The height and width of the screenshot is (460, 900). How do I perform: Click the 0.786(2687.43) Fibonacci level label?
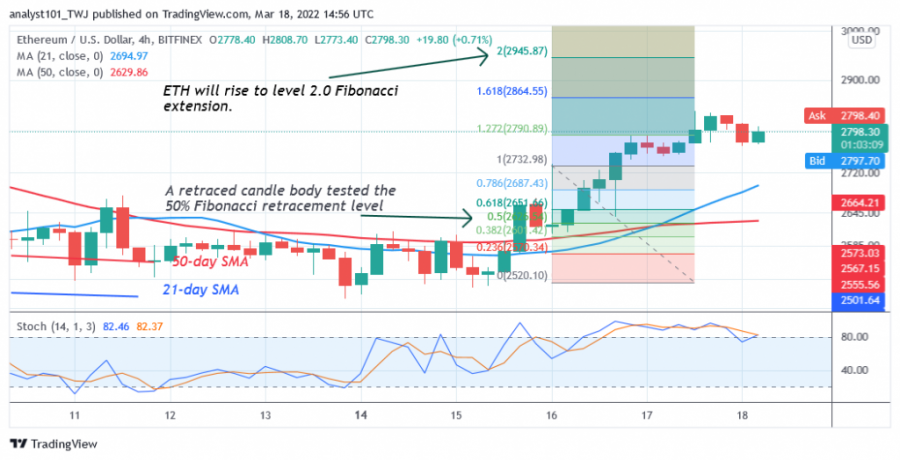pyautogui.click(x=512, y=184)
